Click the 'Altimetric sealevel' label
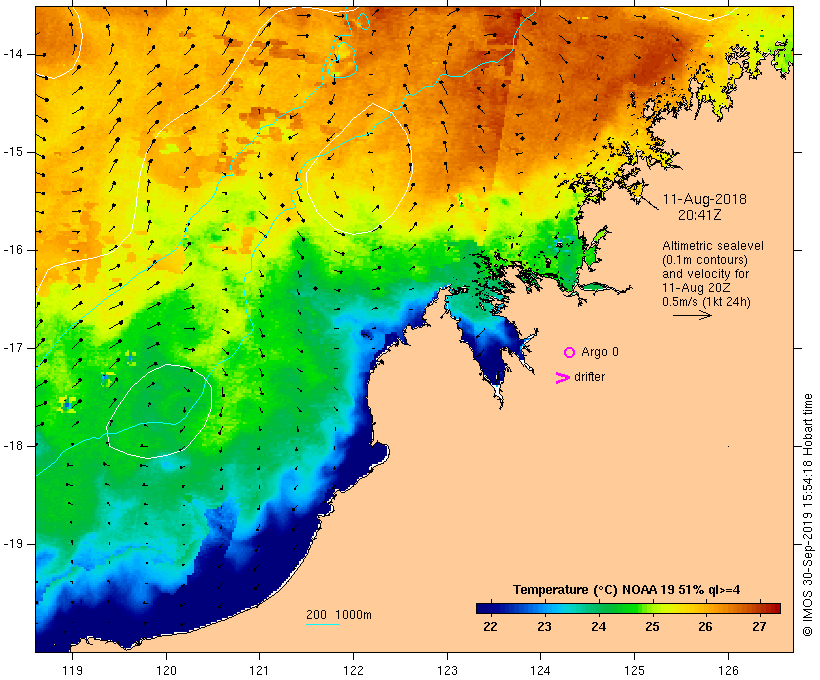The height and width of the screenshot is (680, 820). click(x=713, y=246)
